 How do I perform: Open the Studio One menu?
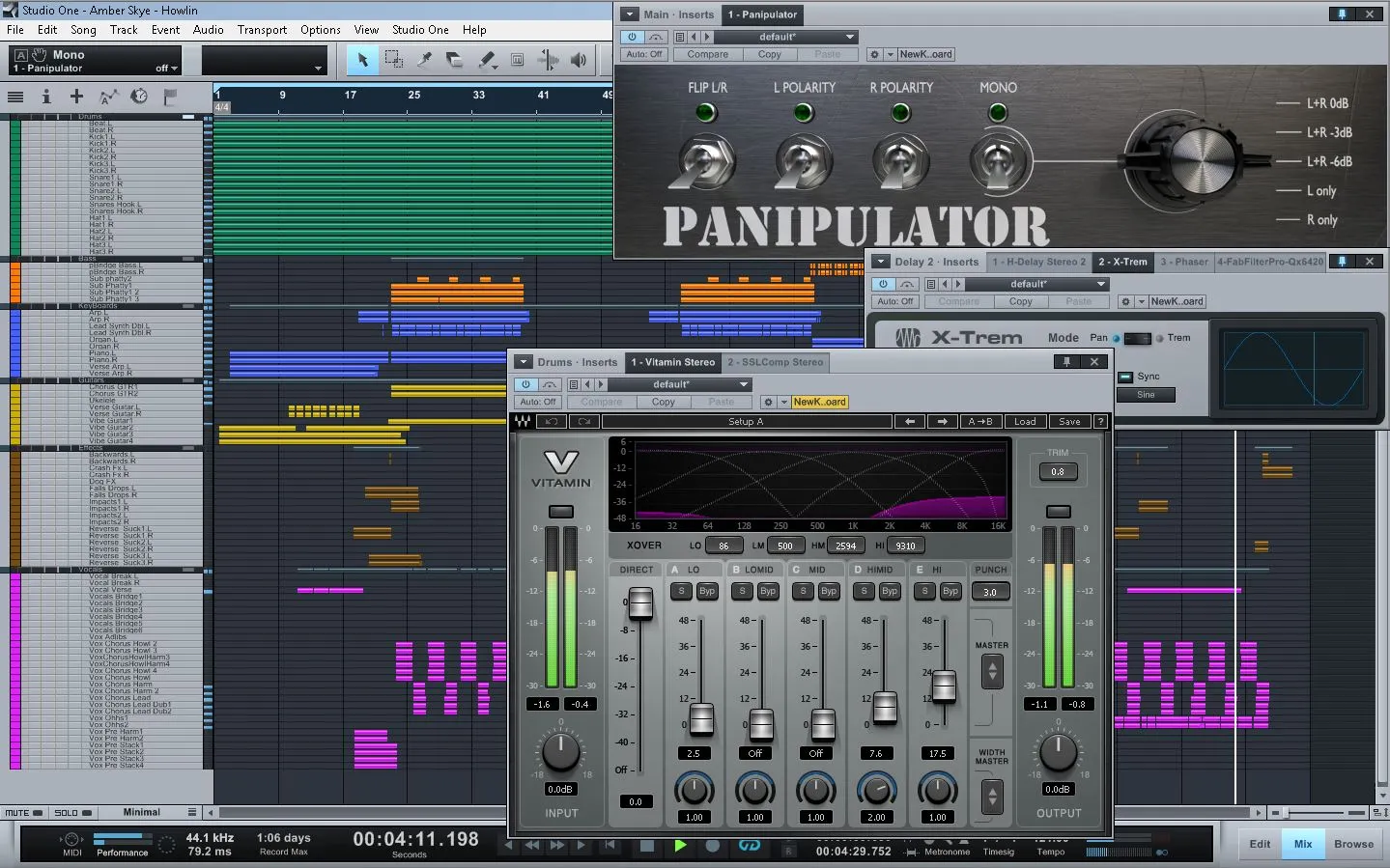click(420, 30)
